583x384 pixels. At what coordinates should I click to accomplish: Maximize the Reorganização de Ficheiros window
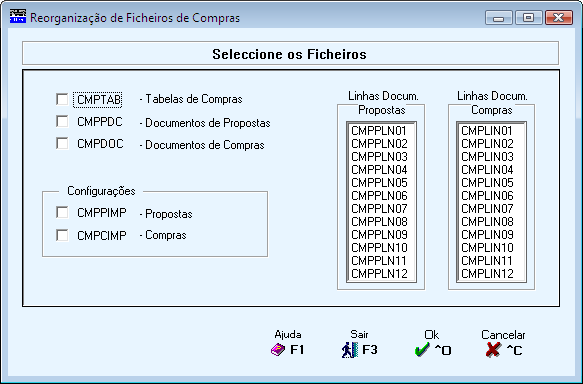tap(528, 17)
